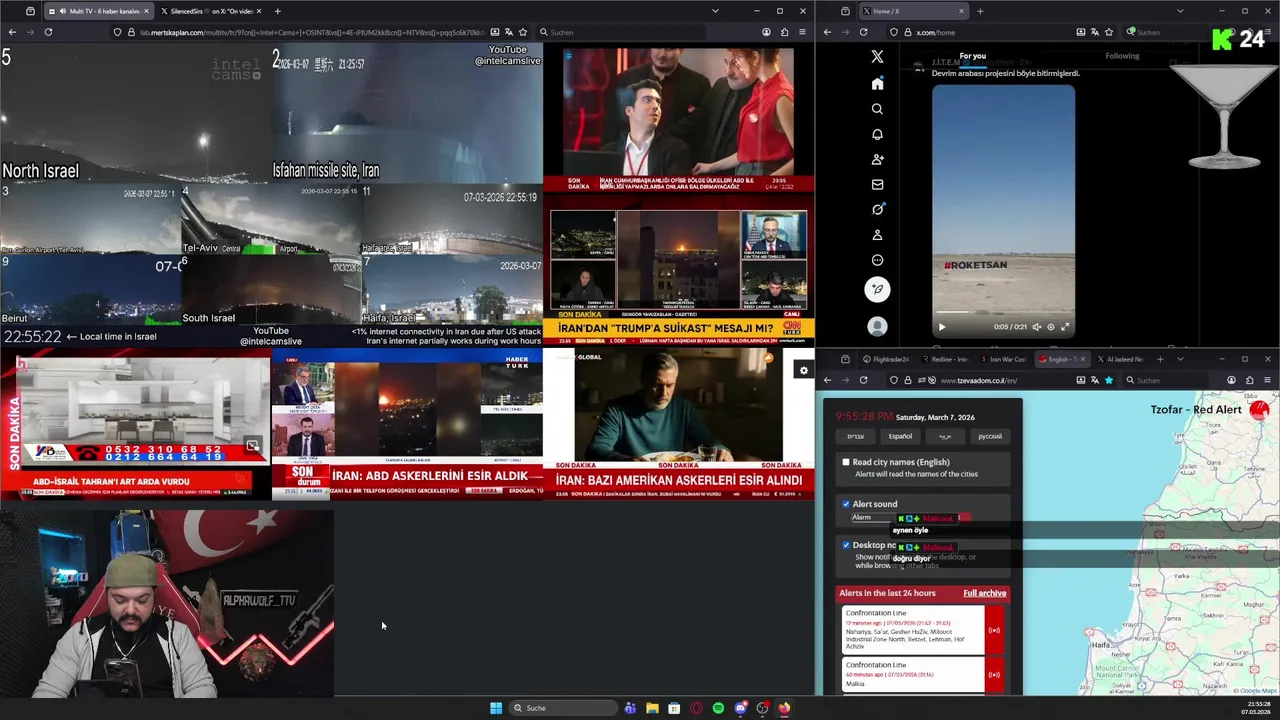Open X More circle icon in sidebar
Screen dimensions: 1280x720
(x=877, y=260)
